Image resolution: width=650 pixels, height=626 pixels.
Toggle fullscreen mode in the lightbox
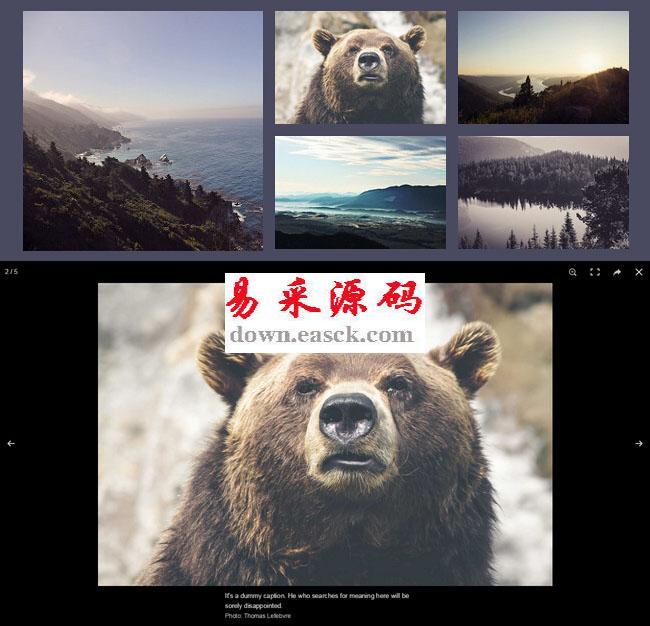click(595, 272)
